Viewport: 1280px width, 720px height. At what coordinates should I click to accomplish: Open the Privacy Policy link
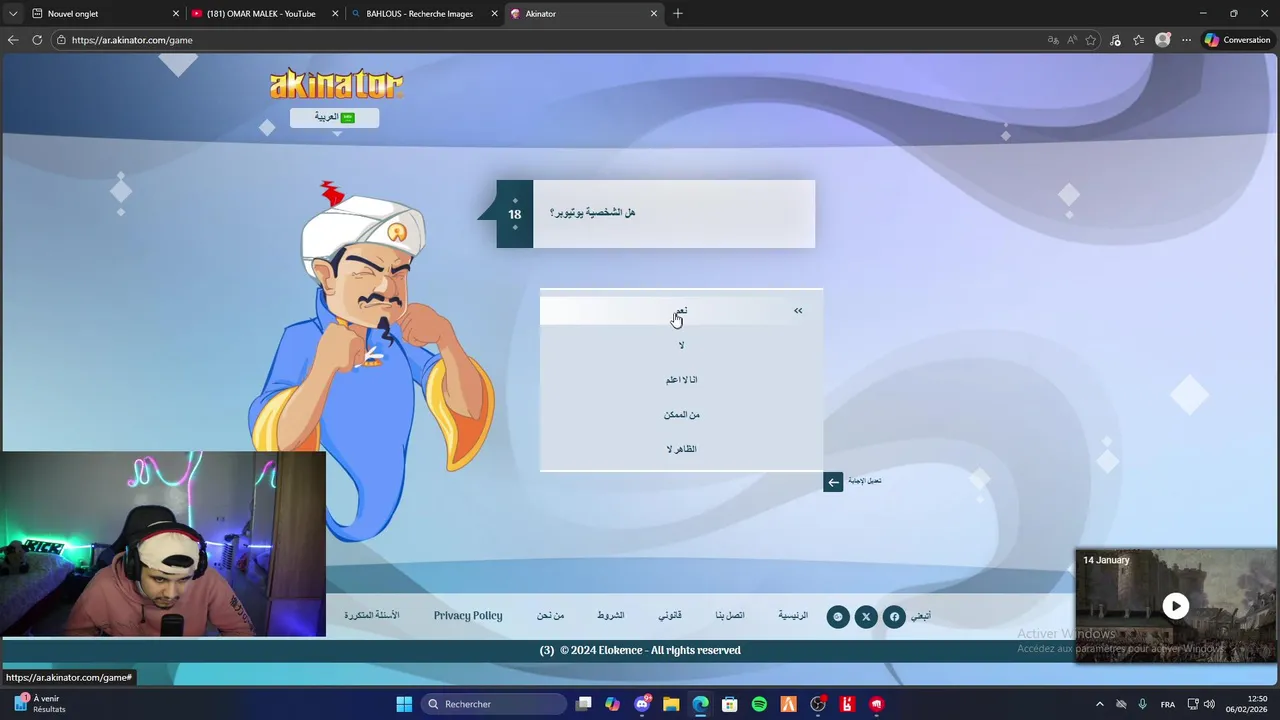[x=468, y=616]
